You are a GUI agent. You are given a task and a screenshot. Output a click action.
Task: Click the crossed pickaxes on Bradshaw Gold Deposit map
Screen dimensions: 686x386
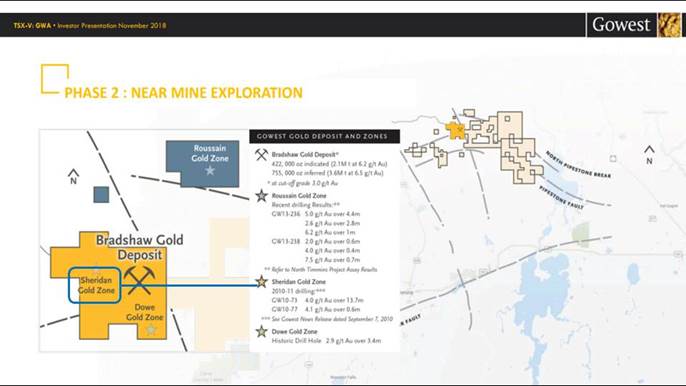tap(139, 281)
